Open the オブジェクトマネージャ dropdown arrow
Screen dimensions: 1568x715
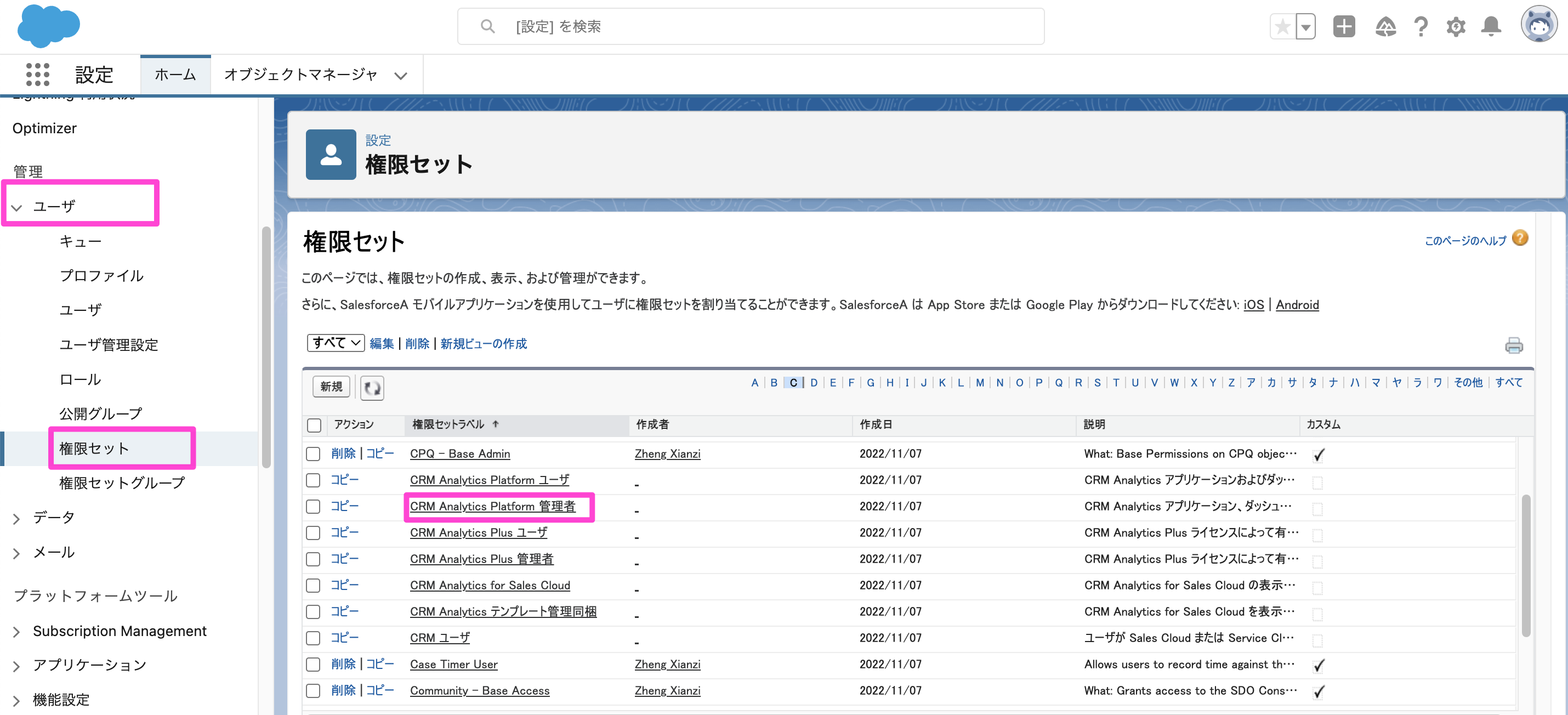401,76
